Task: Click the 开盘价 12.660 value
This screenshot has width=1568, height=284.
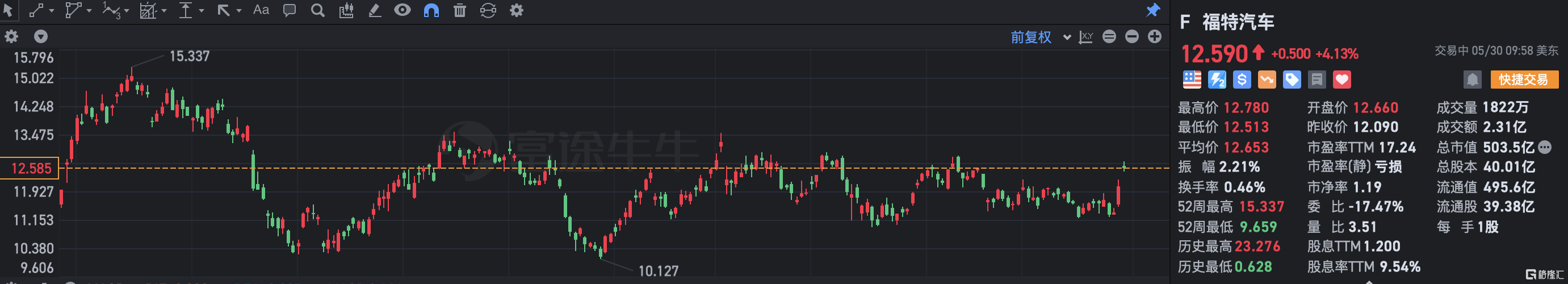Action: [x=1376, y=108]
